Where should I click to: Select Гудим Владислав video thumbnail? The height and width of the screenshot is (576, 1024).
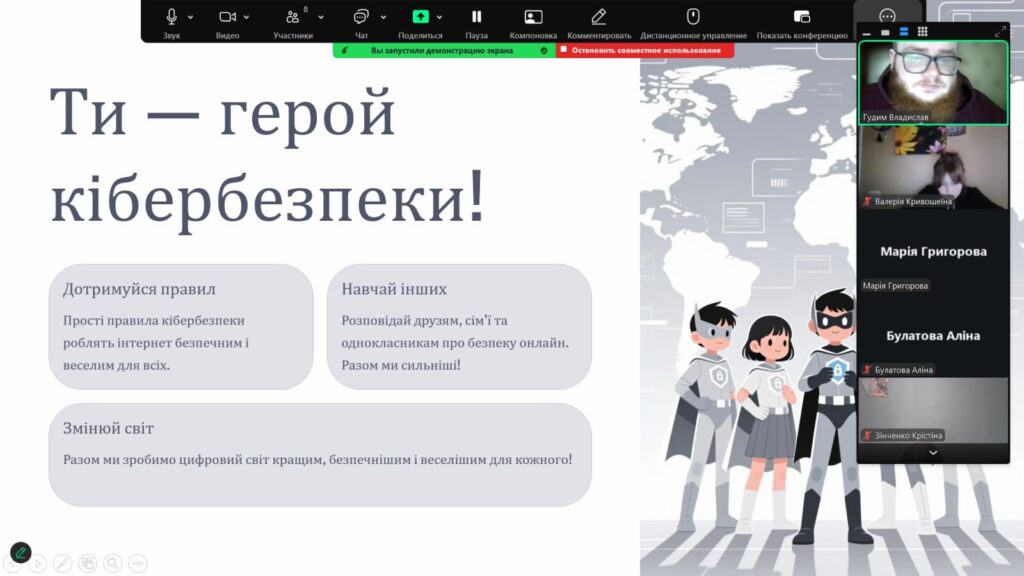pos(933,82)
